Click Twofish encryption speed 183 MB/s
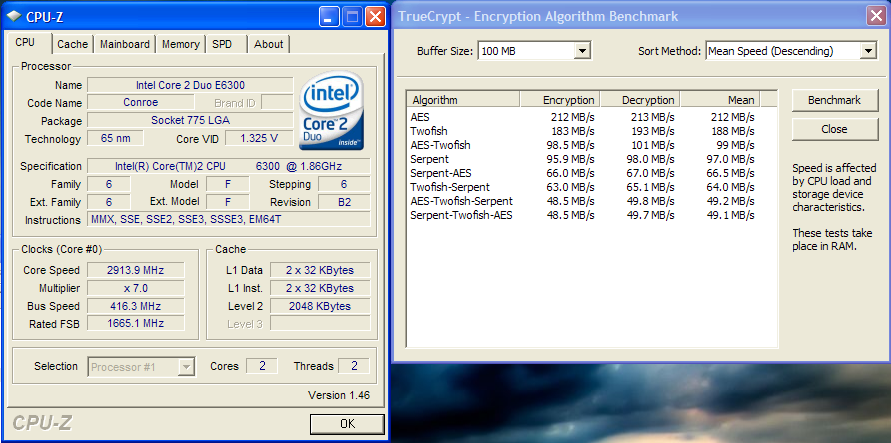Image resolution: width=891 pixels, height=443 pixels. [572, 131]
